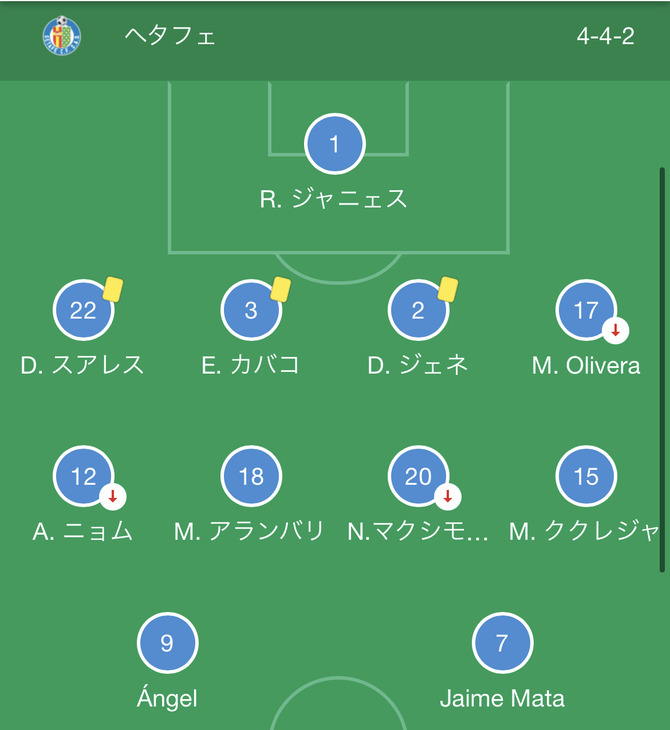670x730 pixels.
Task: Open the M. Olivera name label
Action: click(586, 366)
